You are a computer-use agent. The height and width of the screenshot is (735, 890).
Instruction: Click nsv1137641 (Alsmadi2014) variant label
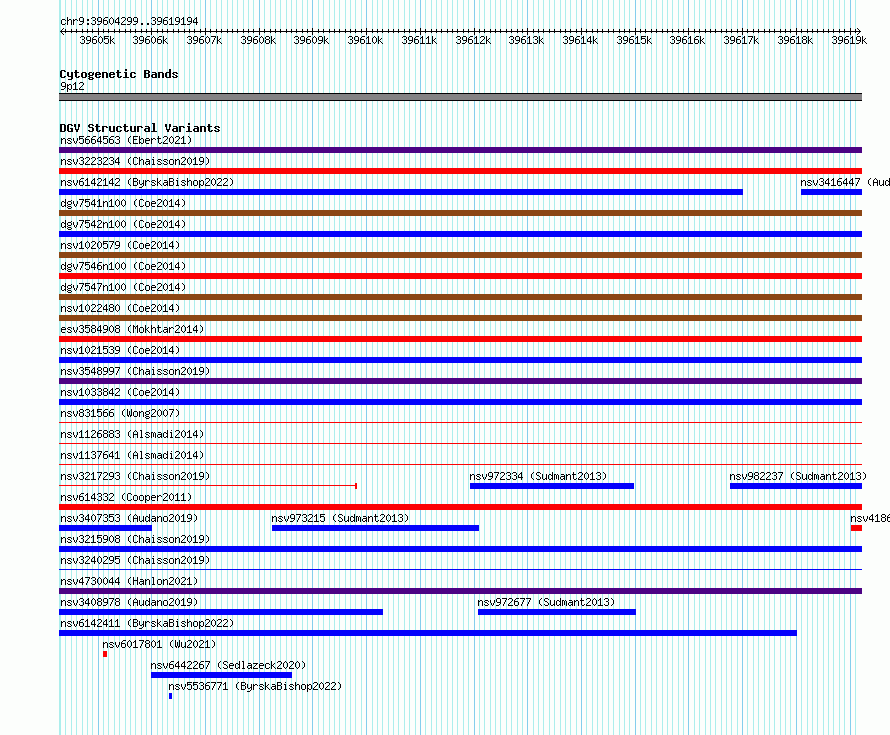132,455
